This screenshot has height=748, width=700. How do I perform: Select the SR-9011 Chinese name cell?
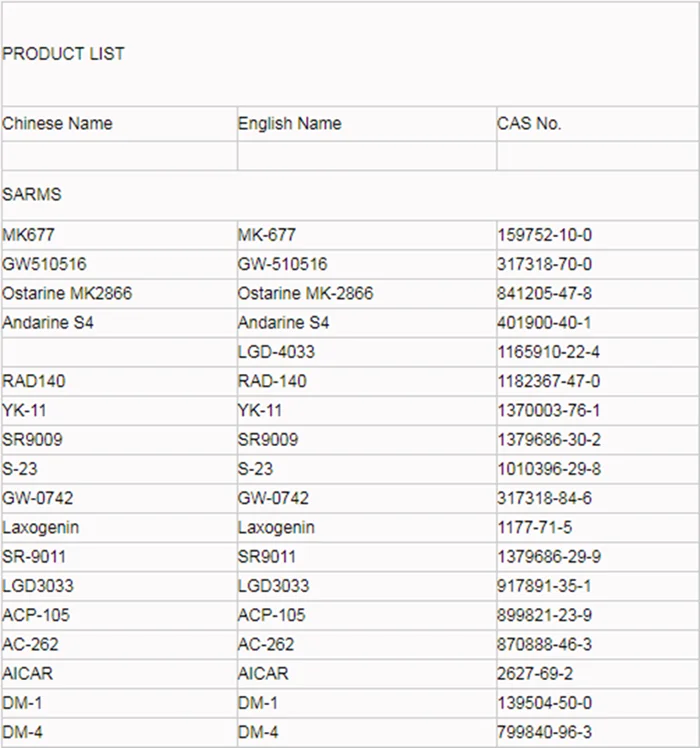pyautogui.click(x=34, y=556)
